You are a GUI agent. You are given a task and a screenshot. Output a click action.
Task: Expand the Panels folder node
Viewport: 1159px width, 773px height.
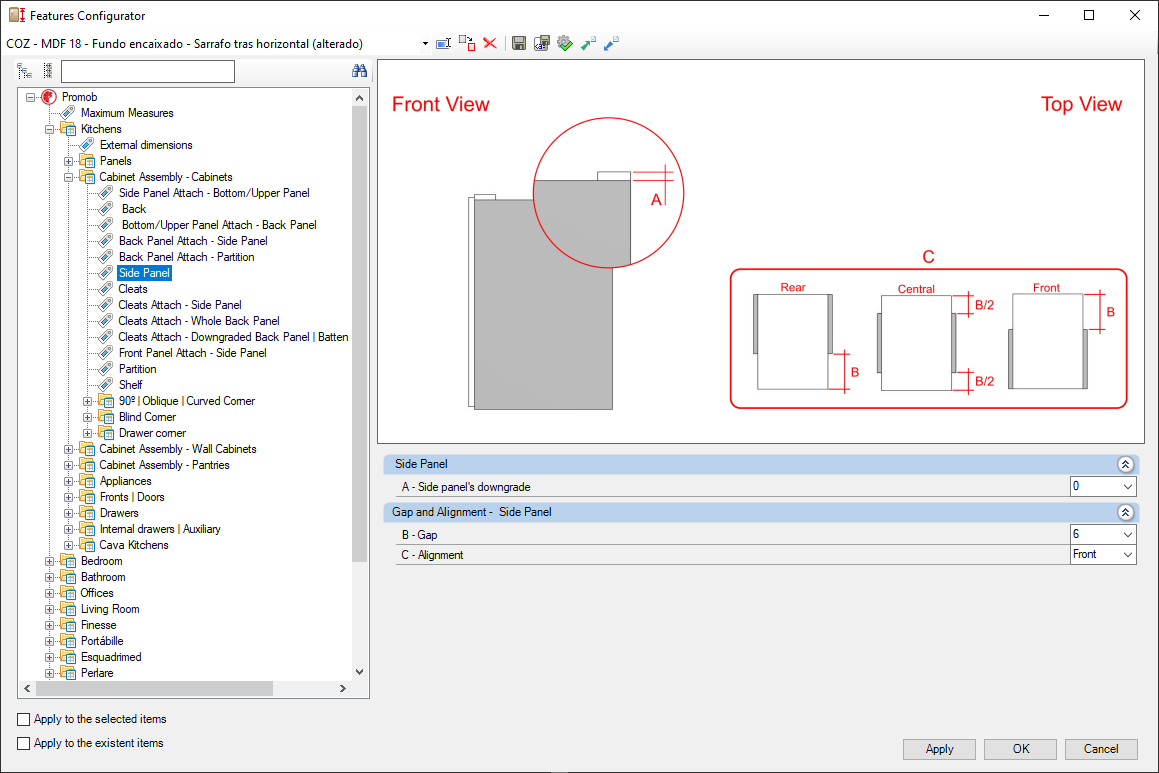(x=69, y=161)
